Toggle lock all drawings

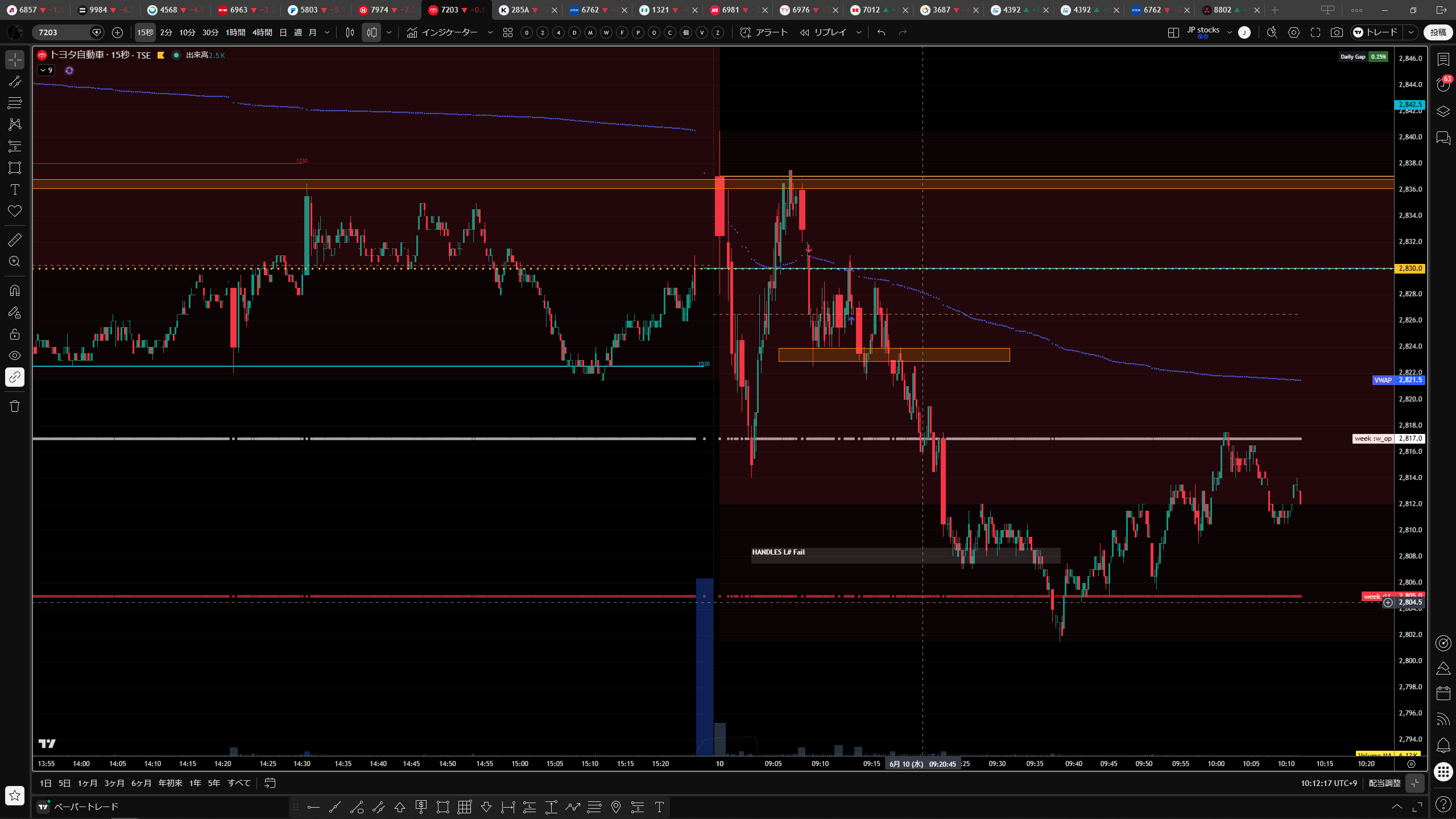click(15, 334)
